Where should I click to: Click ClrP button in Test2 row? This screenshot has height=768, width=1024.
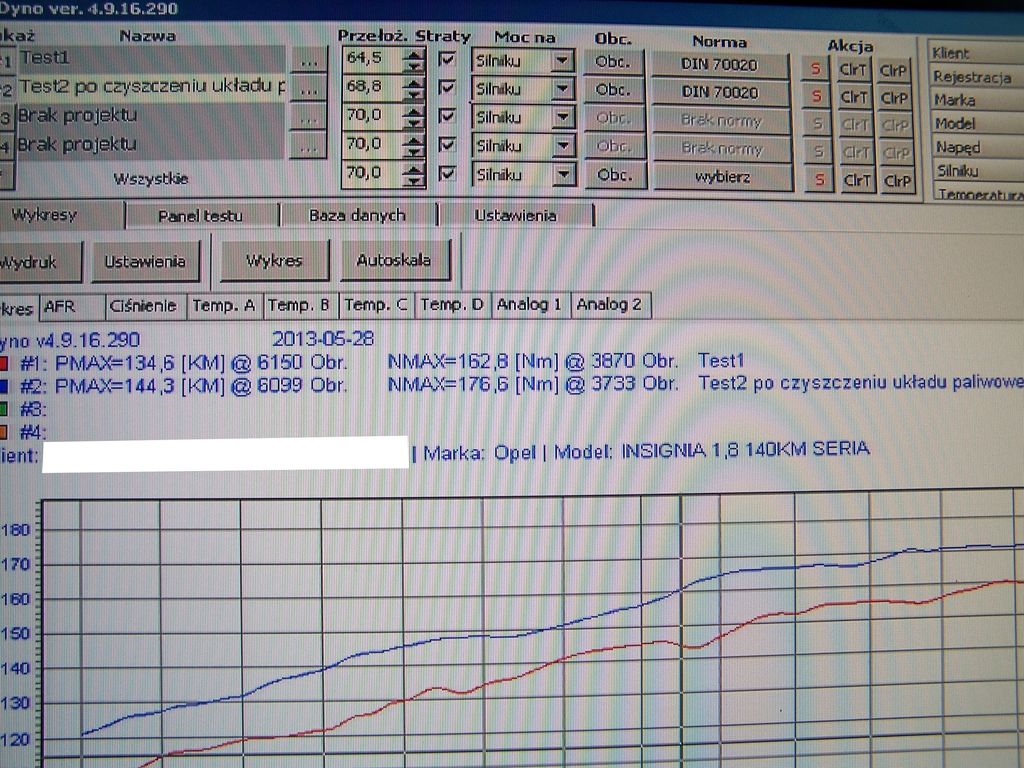(895, 97)
